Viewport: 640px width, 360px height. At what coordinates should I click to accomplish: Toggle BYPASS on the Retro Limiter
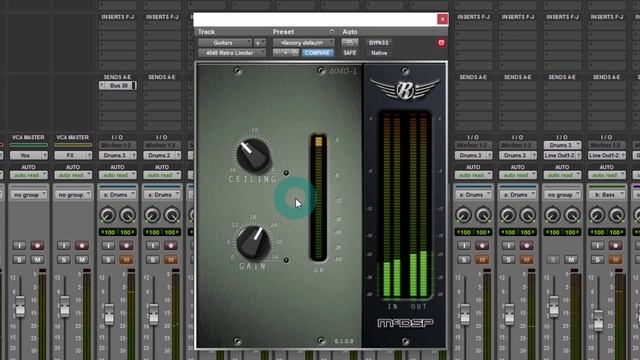coord(379,42)
